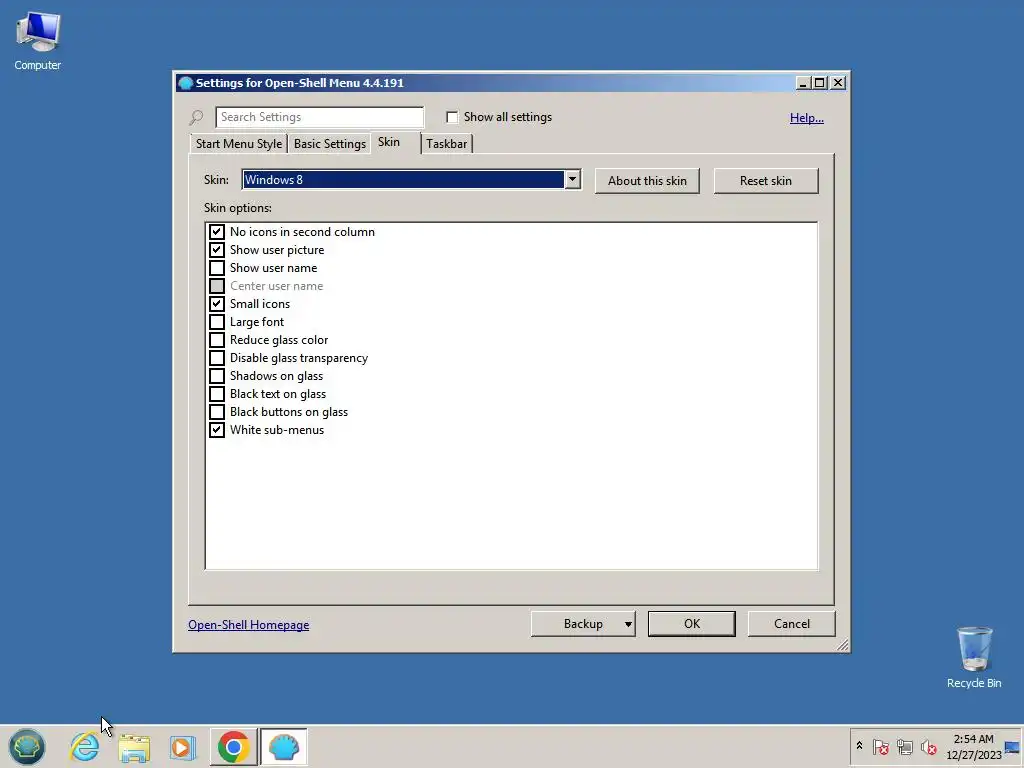Open the Open-Shell start button
This screenshot has width=1024, height=768.
point(27,746)
